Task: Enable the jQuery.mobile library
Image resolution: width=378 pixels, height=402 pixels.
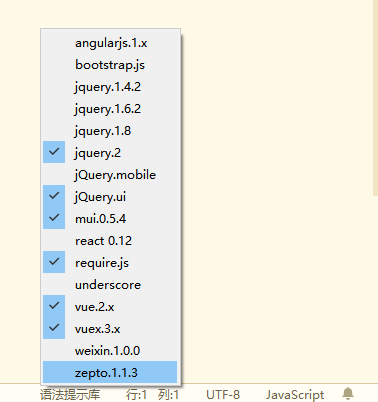Action: pos(110,175)
